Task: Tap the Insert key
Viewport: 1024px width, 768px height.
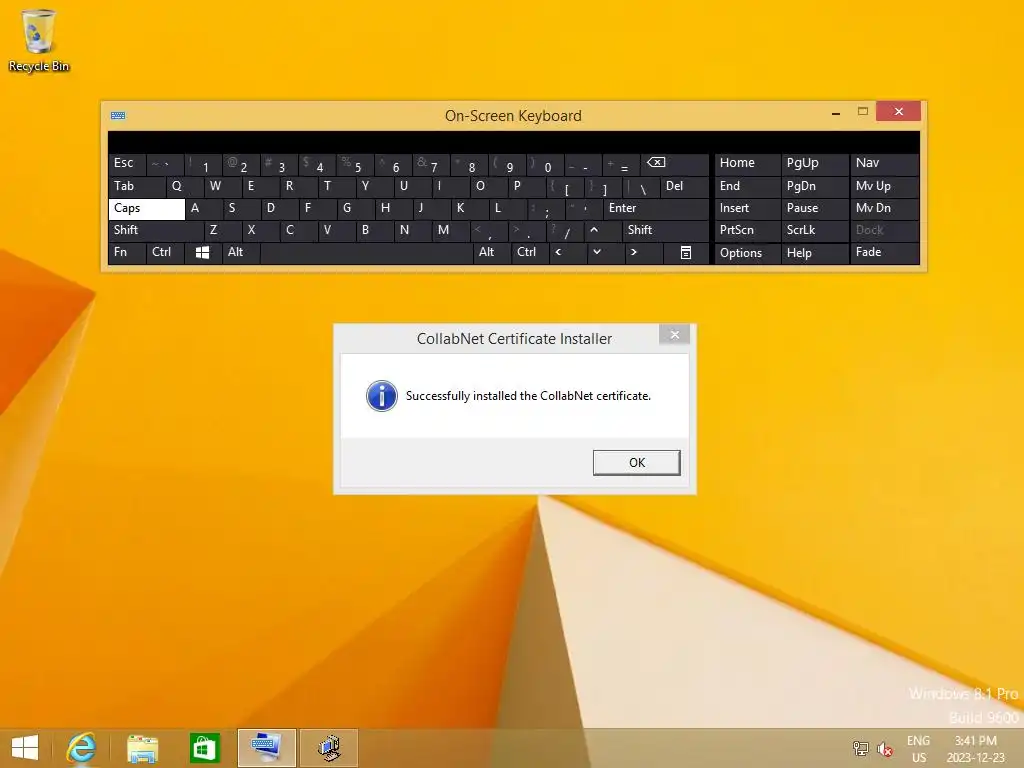Action: click(748, 208)
